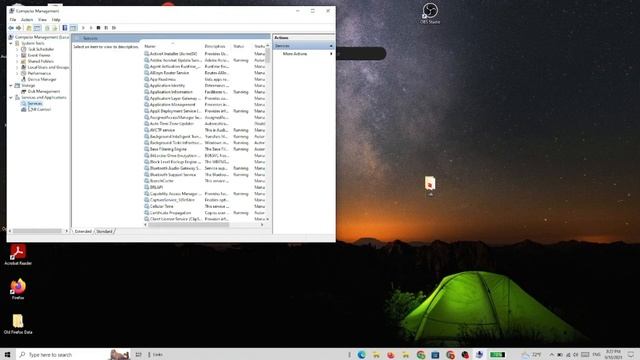
Task: Sort services by the Name column header
Action: (x=173, y=46)
